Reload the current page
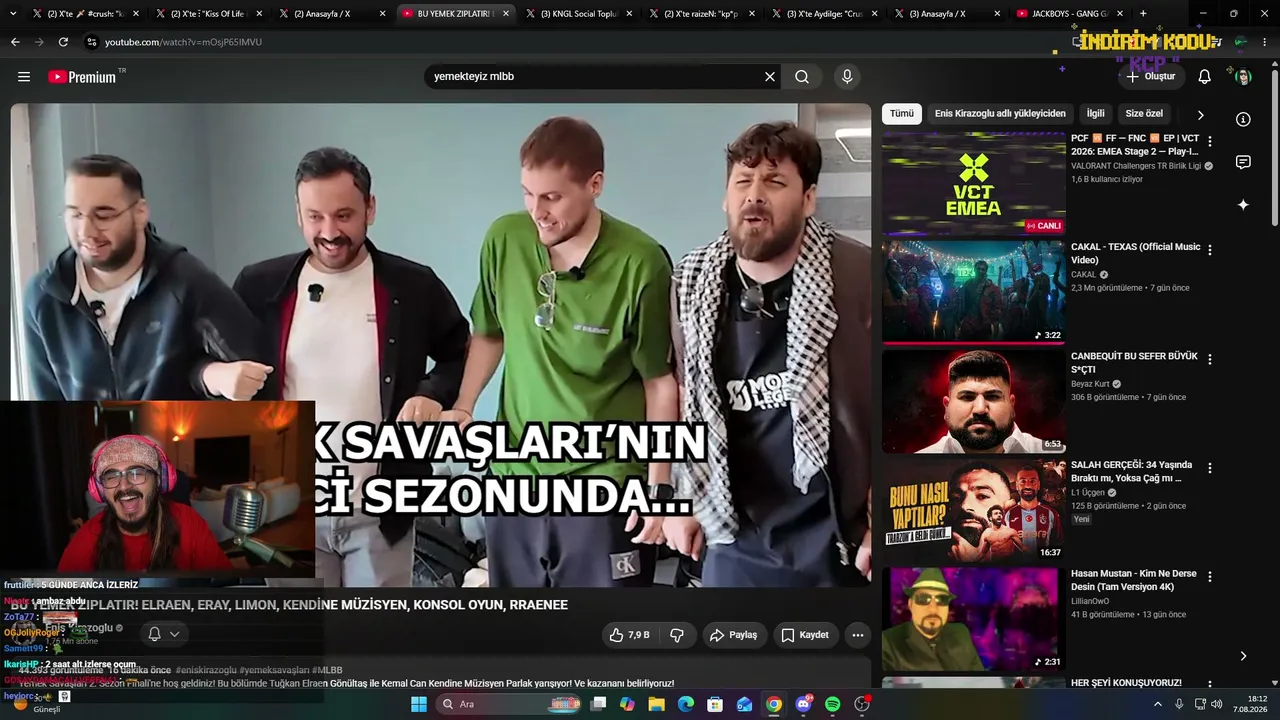The height and width of the screenshot is (720, 1280). tap(63, 42)
